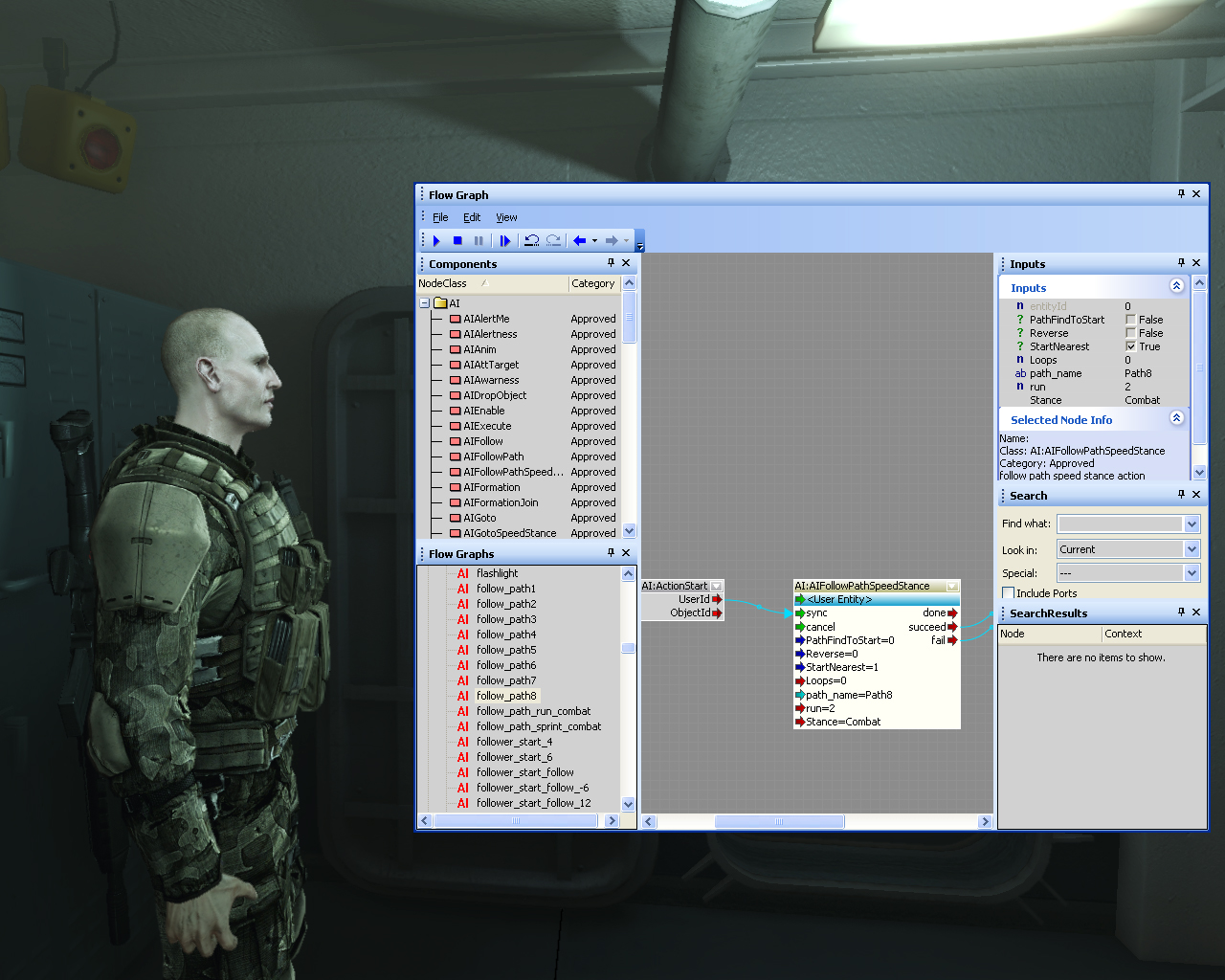Image resolution: width=1225 pixels, height=980 pixels.
Task: Click the Find what search field
Action: point(1120,523)
